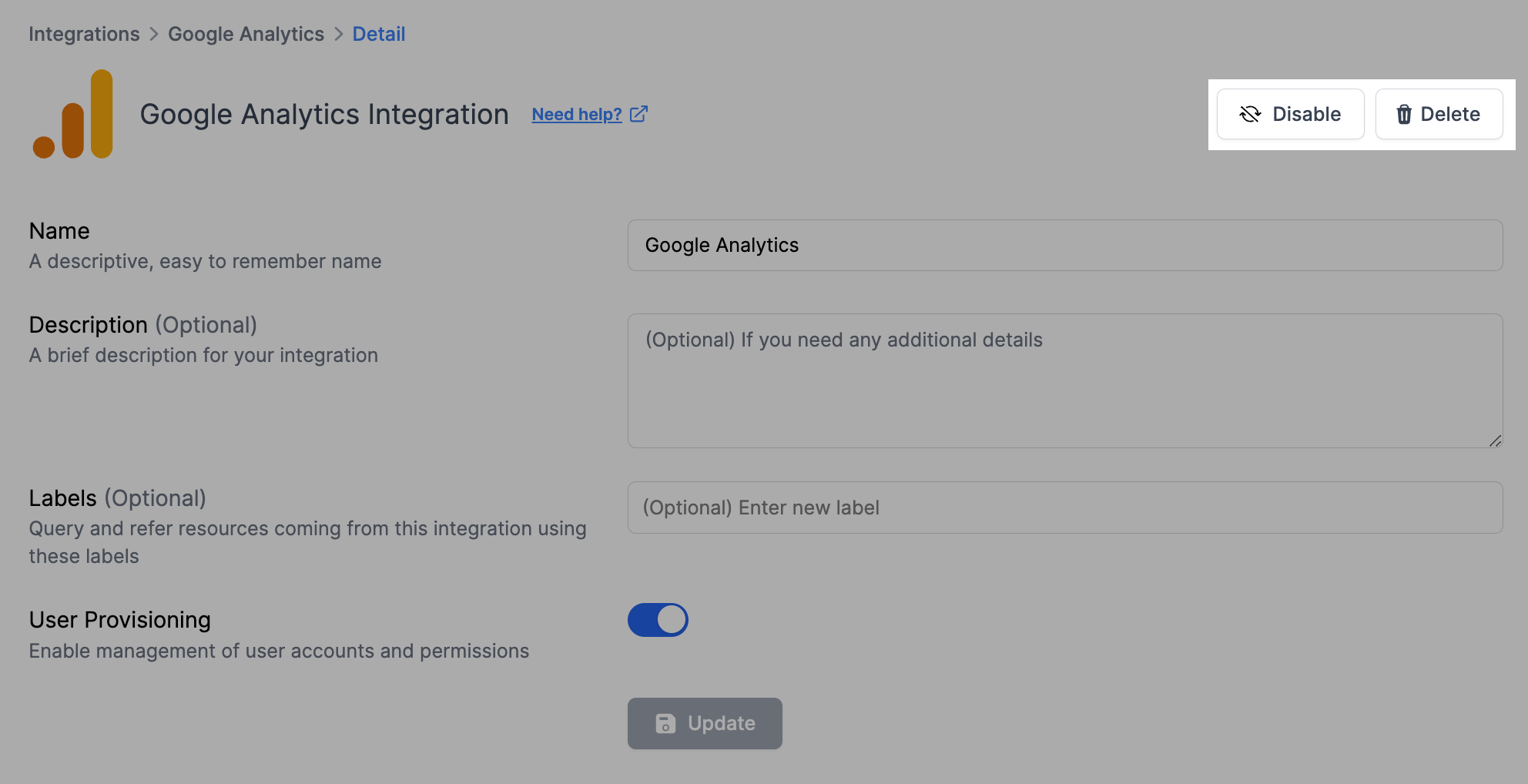Focus the Name field containing Google Analytics
This screenshot has width=1528, height=784.
(x=1064, y=245)
